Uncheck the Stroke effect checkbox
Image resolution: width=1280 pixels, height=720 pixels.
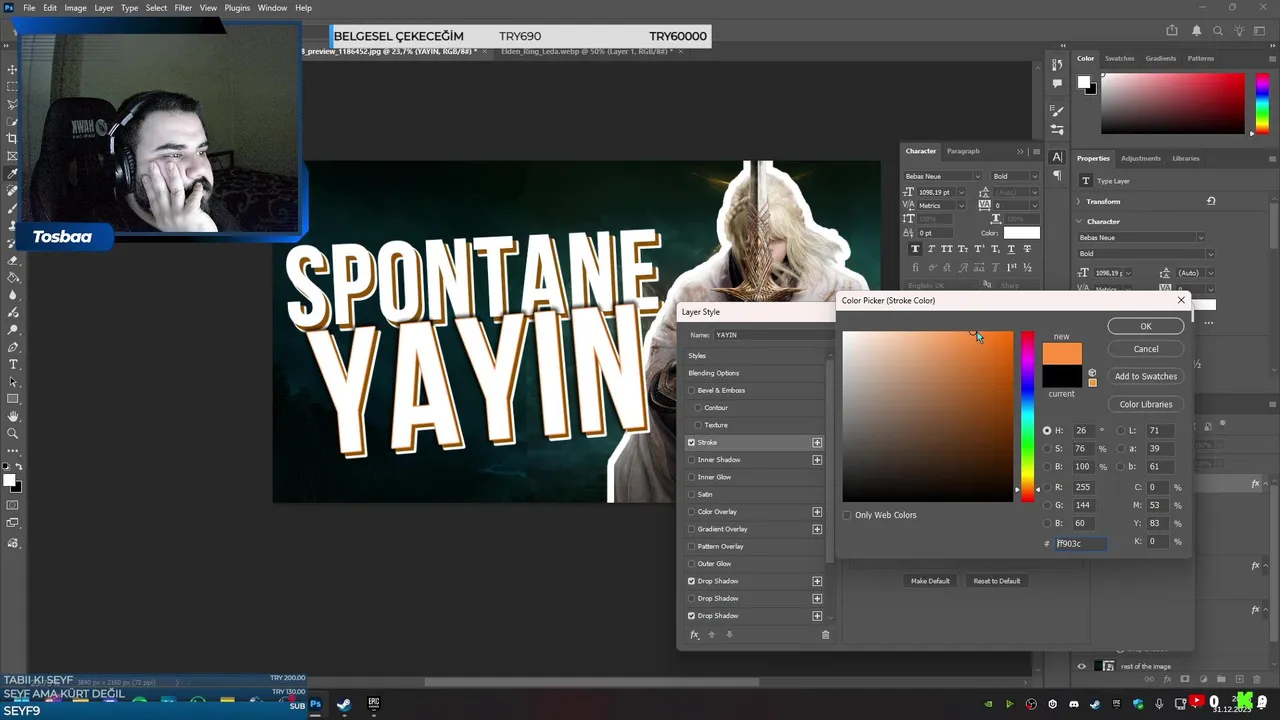[691, 442]
